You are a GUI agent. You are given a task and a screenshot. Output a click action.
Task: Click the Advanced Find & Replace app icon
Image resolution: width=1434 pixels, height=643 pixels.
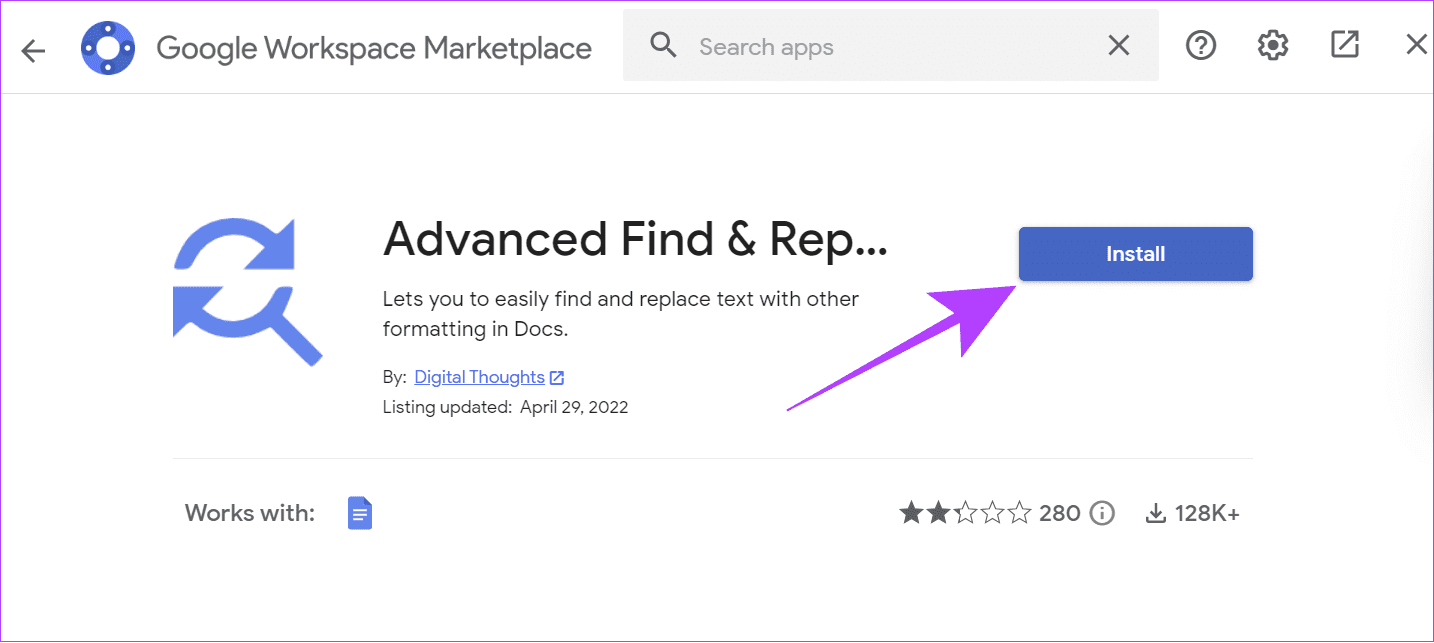[x=247, y=289]
